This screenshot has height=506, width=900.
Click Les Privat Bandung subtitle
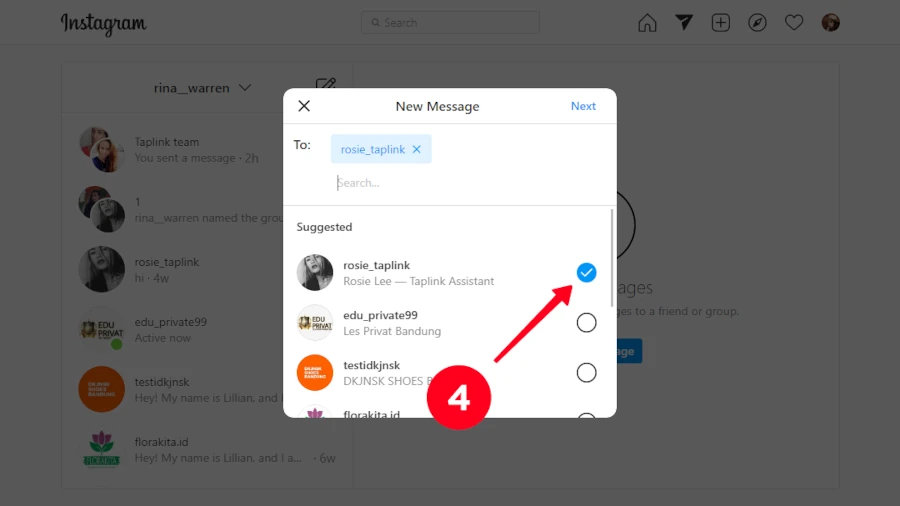coord(392,331)
